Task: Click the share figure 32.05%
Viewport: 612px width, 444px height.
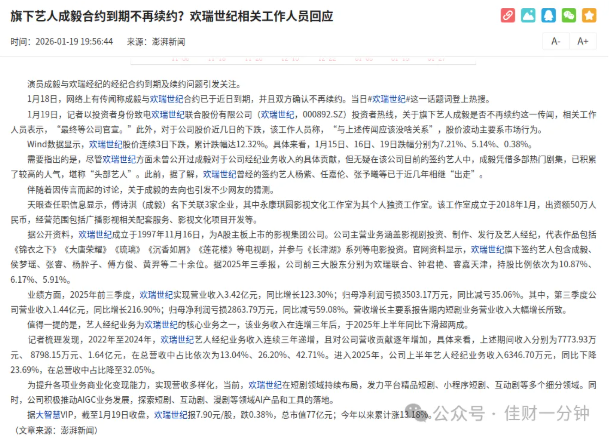Action: pyautogui.click(x=138, y=370)
